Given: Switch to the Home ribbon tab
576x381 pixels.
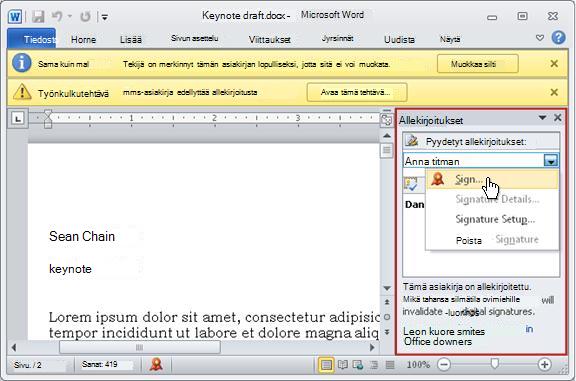Looking at the screenshot, I should [83, 39].
